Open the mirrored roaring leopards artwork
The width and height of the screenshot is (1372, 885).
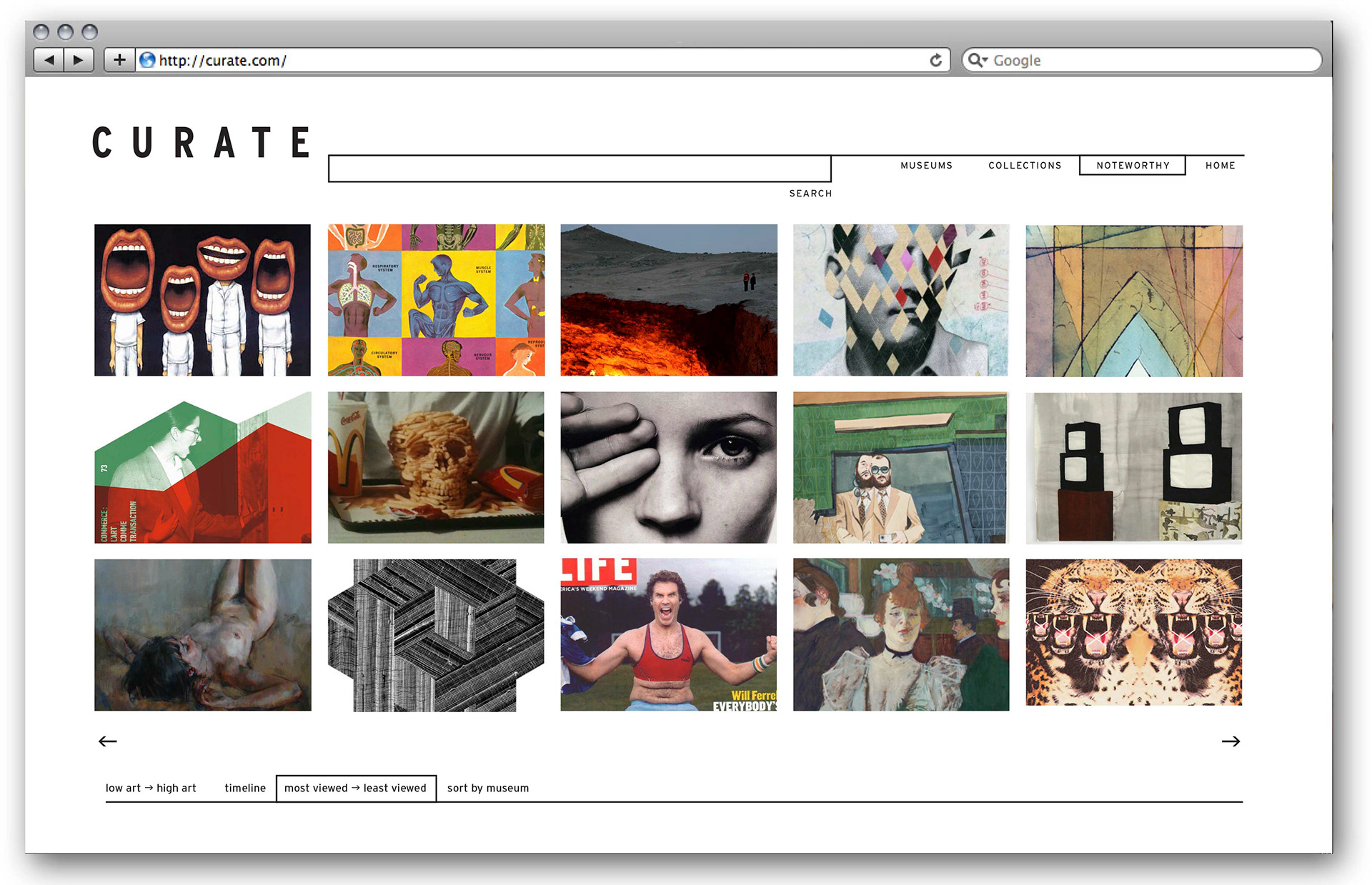tap(1134, 632)
